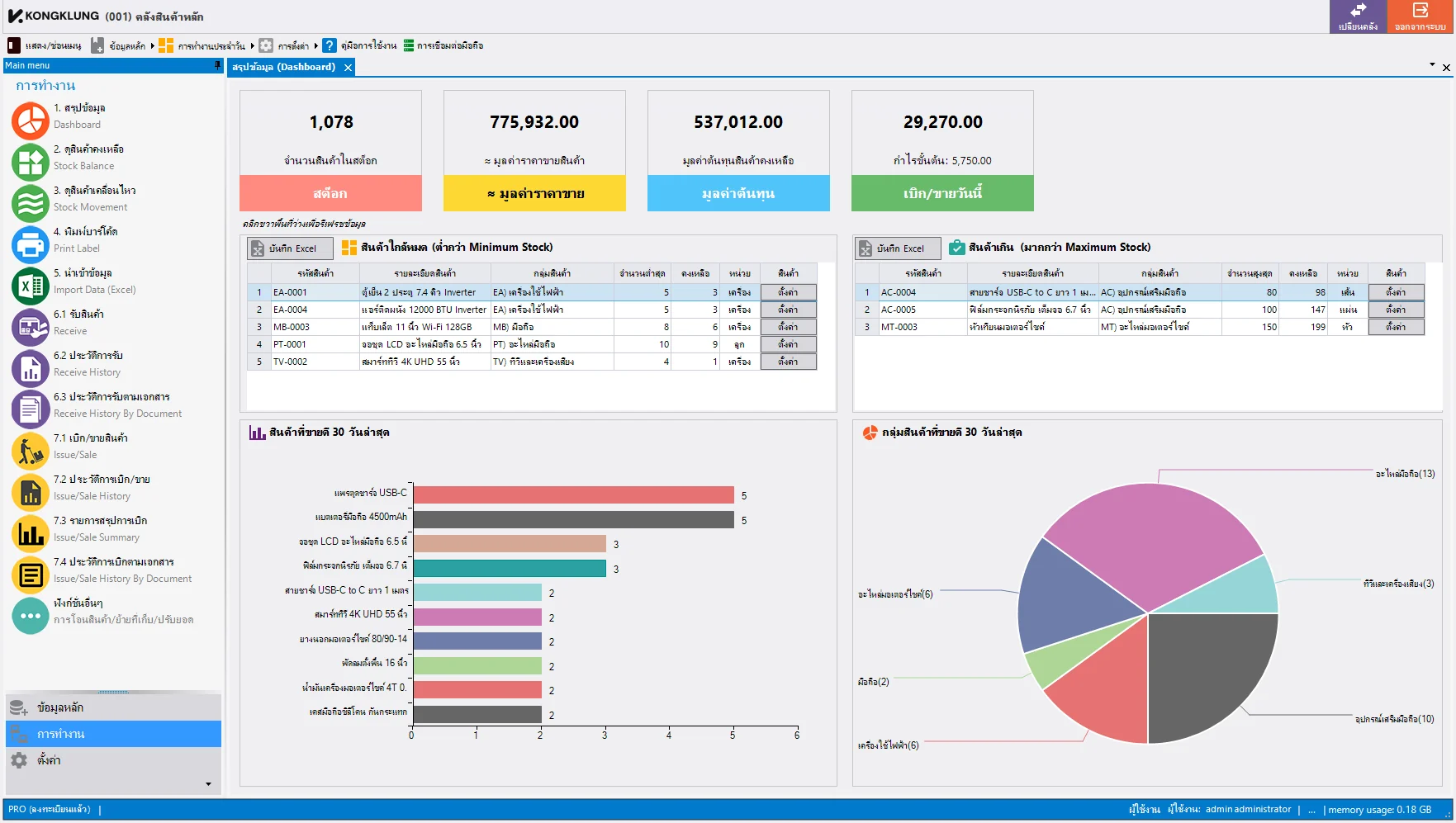This screenshot has height=823, width=1456.
Task: Open the Issue/Sale History icon
Action: coord(31,492)
